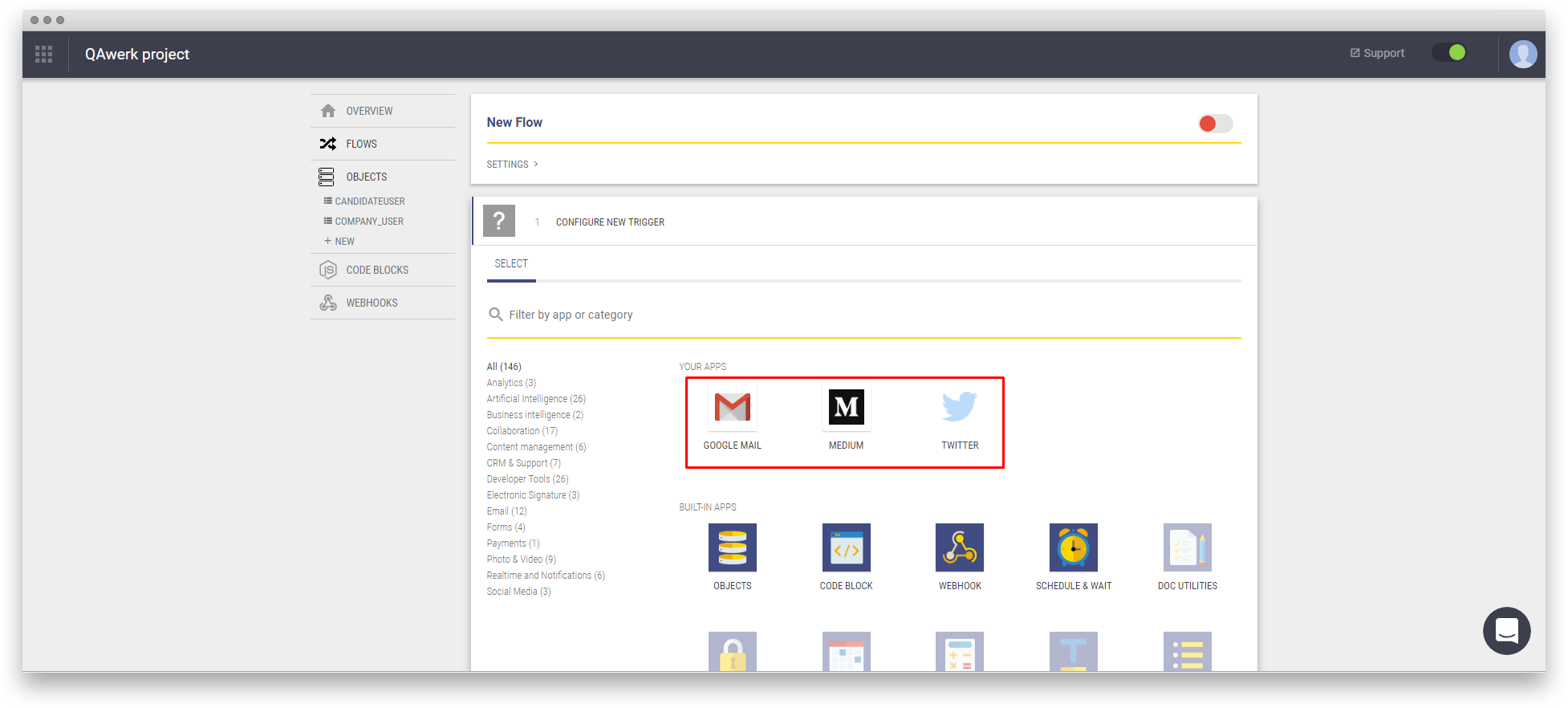This screenshot has height=708, width=1568.
Task: Switch to the Select tab
Action: (x=511, y=264)
